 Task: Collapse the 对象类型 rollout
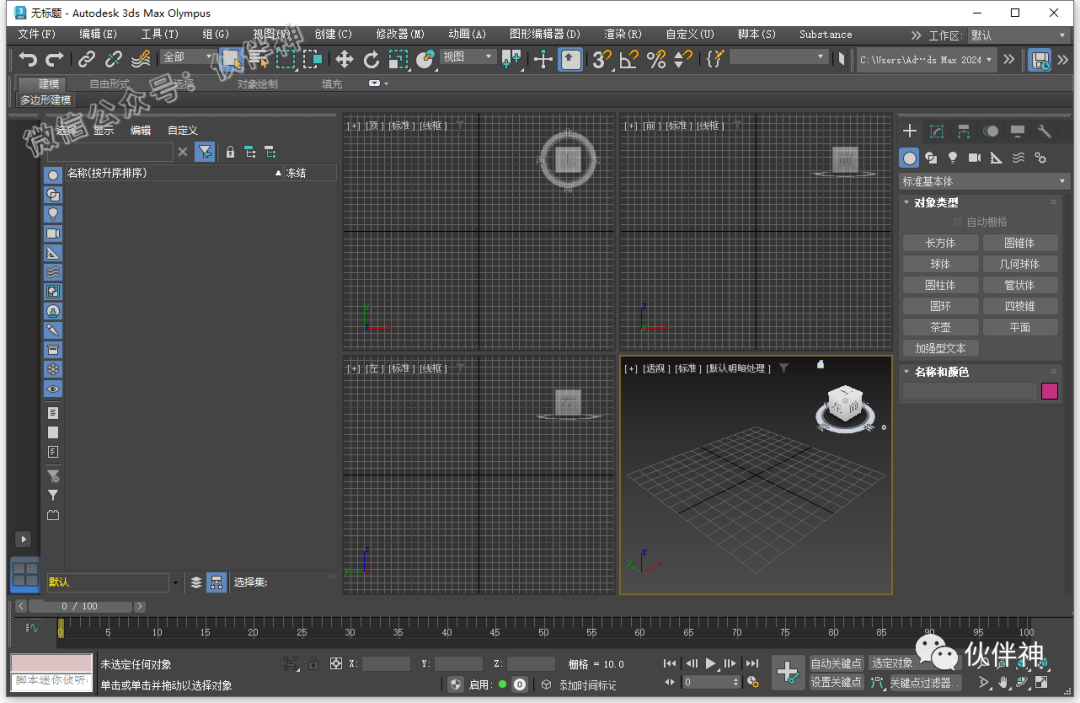pyautogui.click(x=936, y=202)
